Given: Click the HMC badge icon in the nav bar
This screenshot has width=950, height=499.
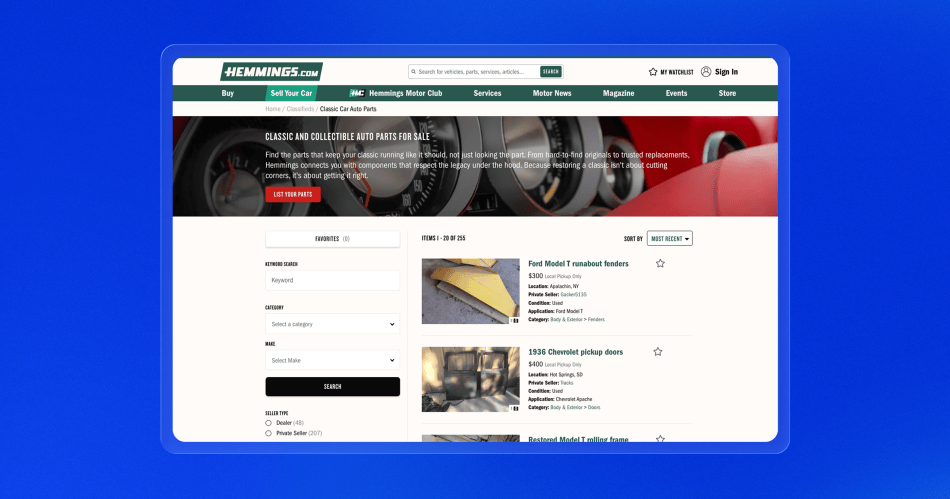Looking at the screenshot, I should pyautogui.click(x=357, y=93).
